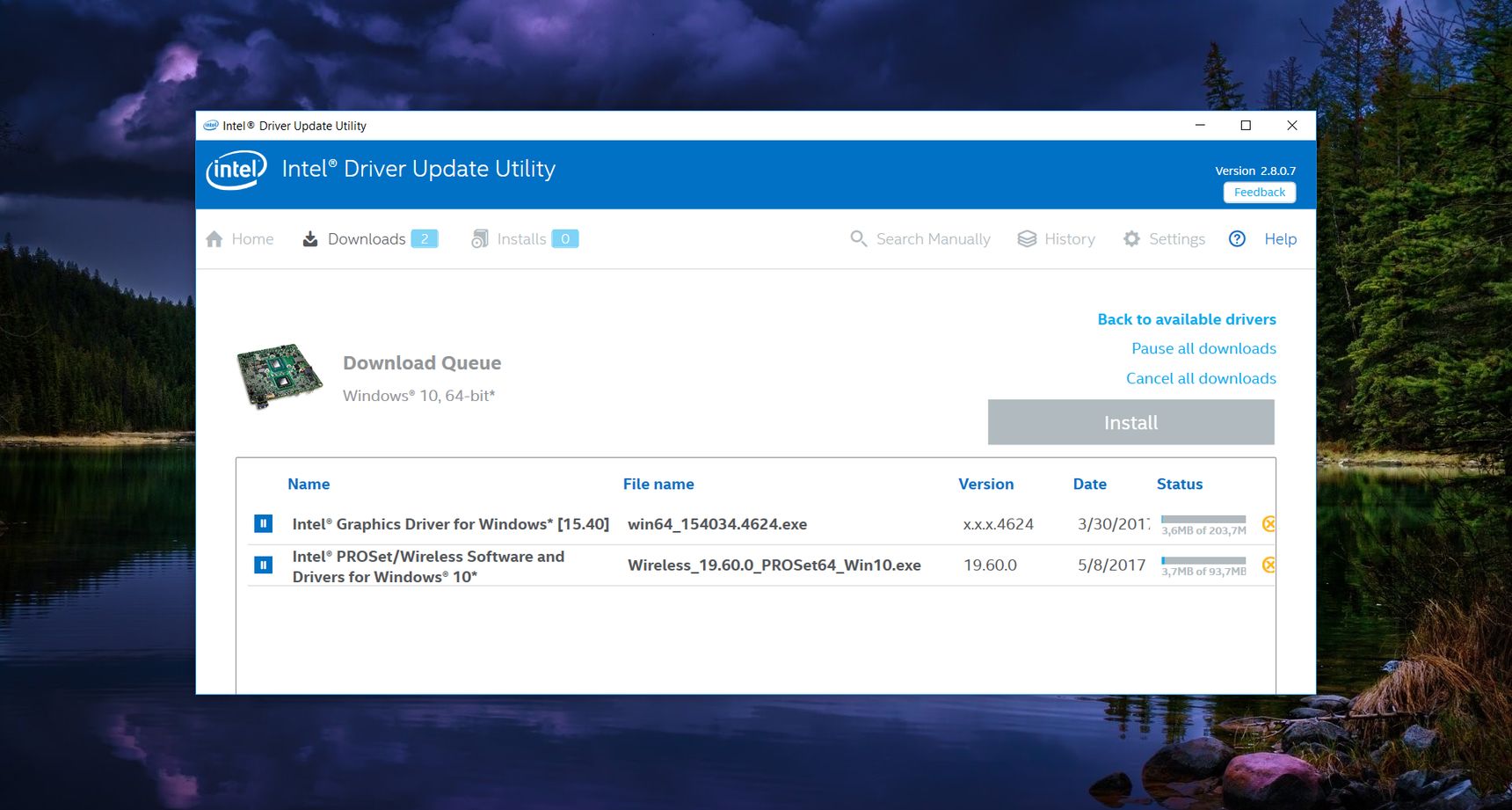1512x810 pixels.
Task: Click the History stack icon
Action: 1027,239
